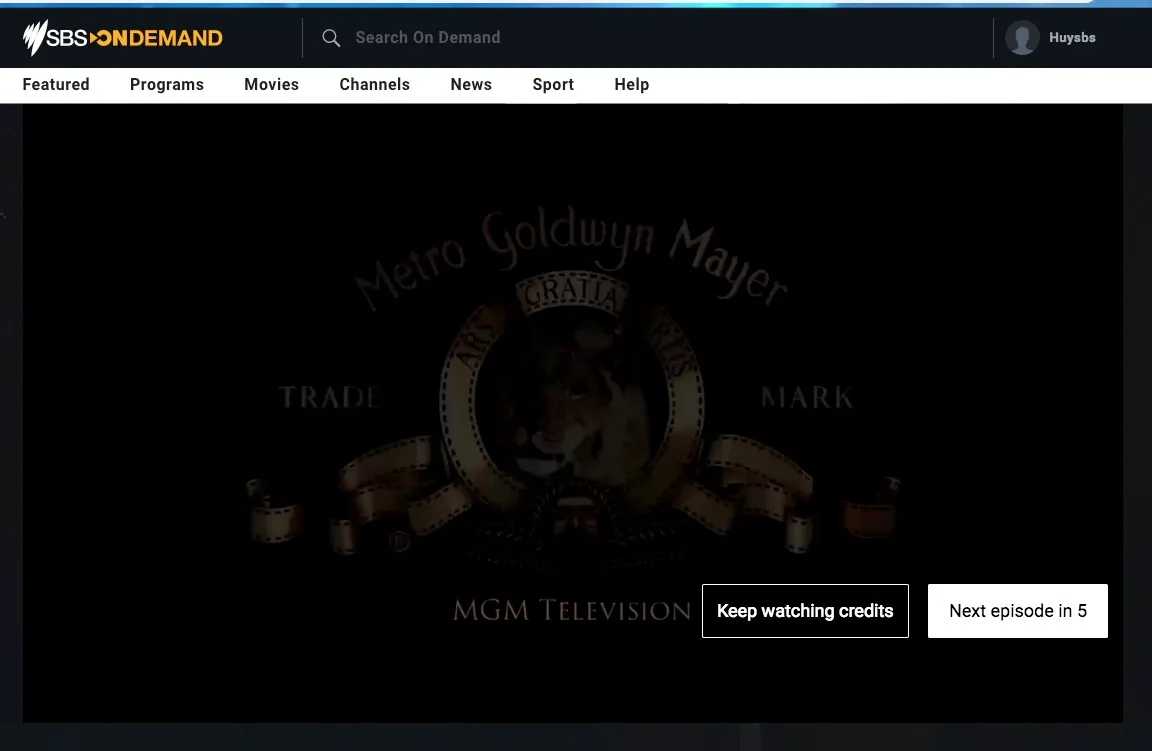Open the Sport menu item
The height and width of the screenshot is (751, 1152).
tap(553, 85)
